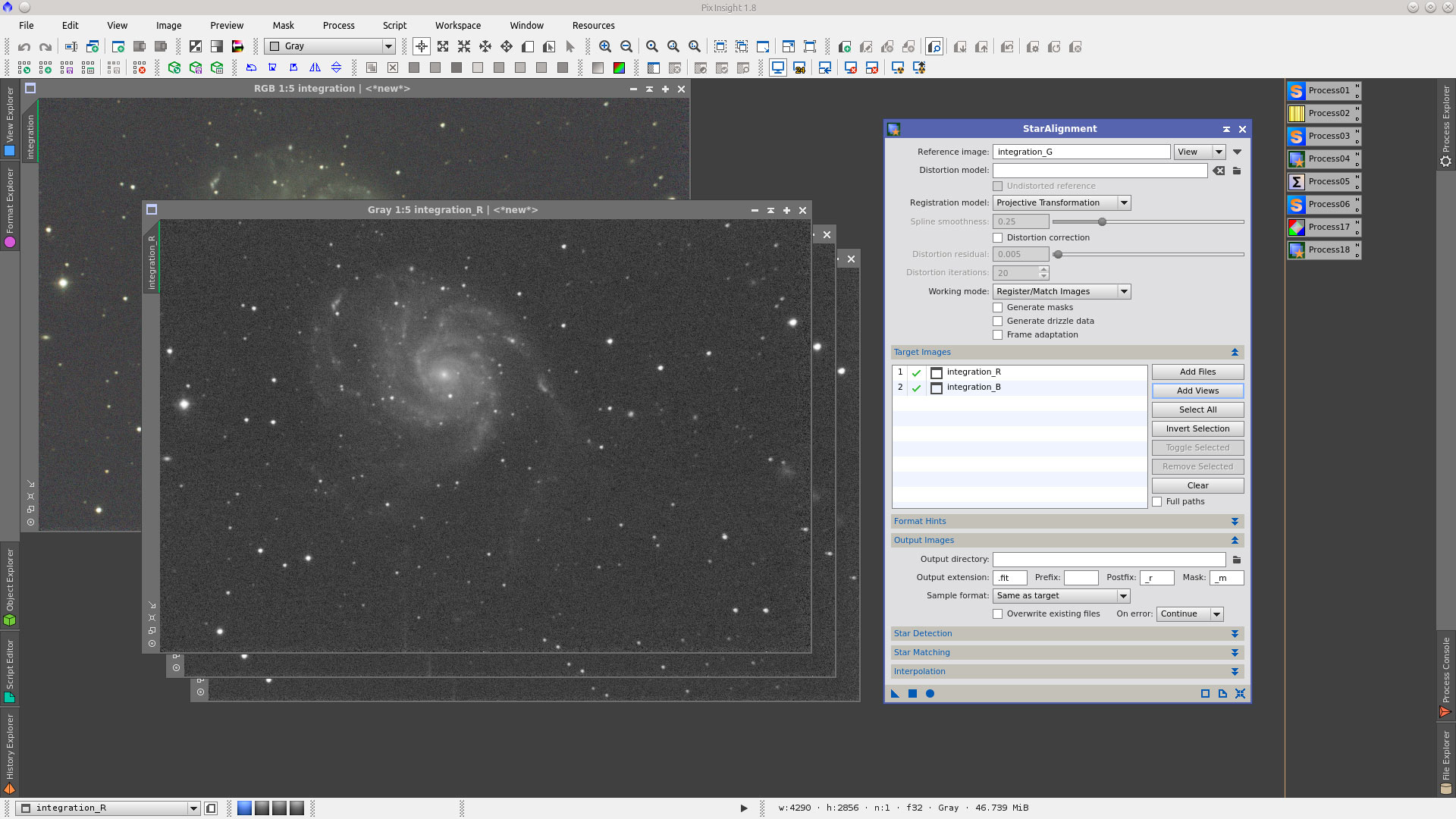Open a real-time preview from StarAlignment
The image size is (1456, 819).
point(930,694)
